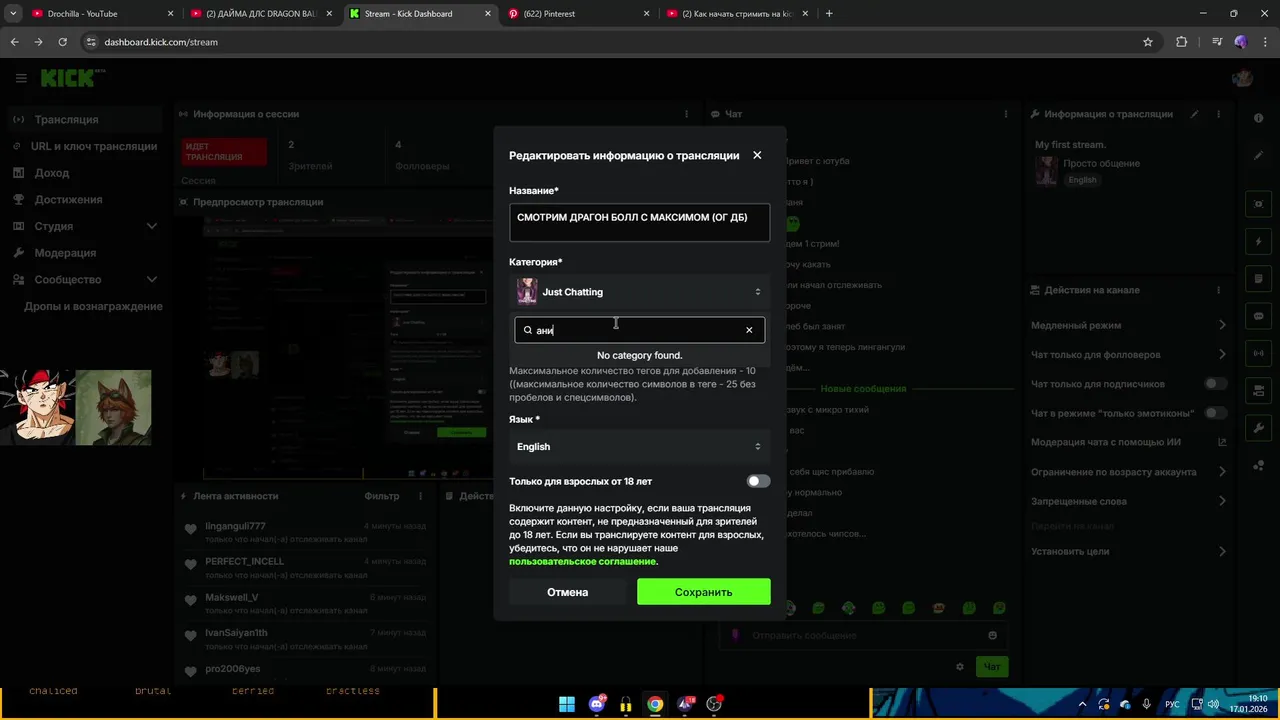Image resolution: width=1280 pixels, height=720 pixels.
Task: Click the volume icon in system tray
Action: (x=1214, y=704)
